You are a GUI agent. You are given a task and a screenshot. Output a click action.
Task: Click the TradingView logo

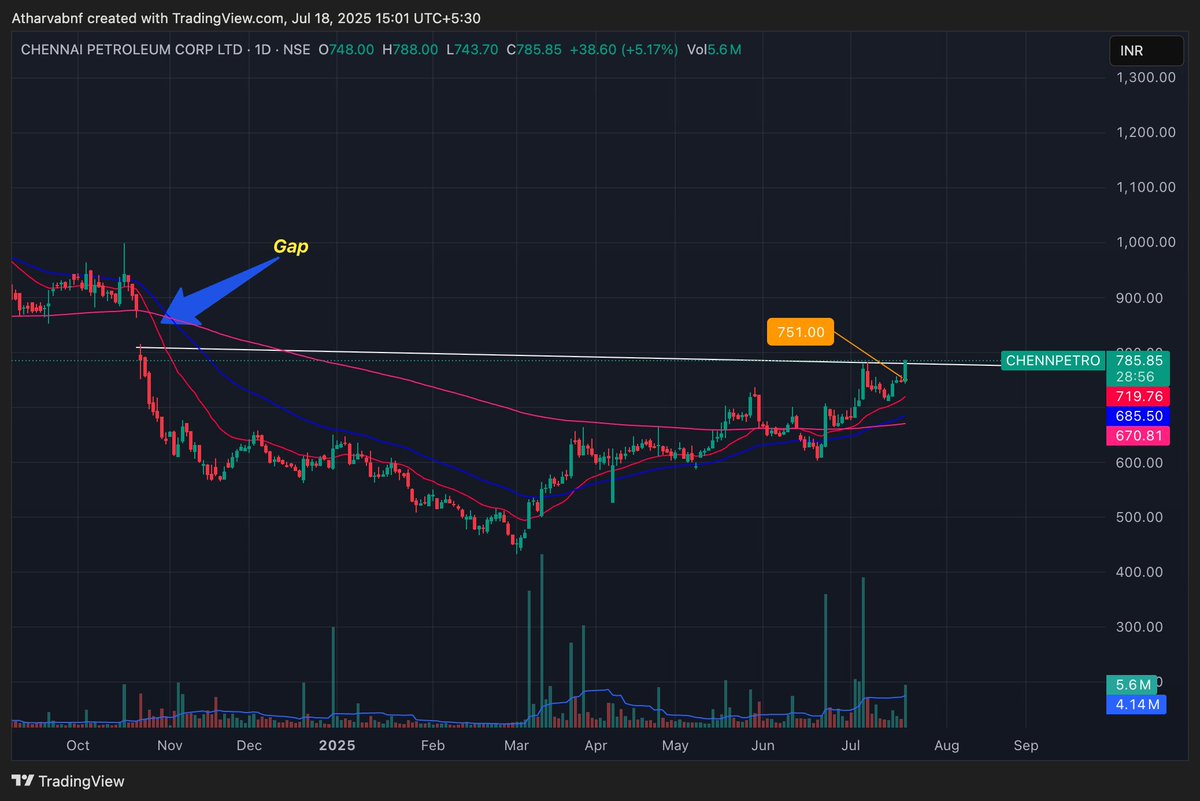coord(67,782)
